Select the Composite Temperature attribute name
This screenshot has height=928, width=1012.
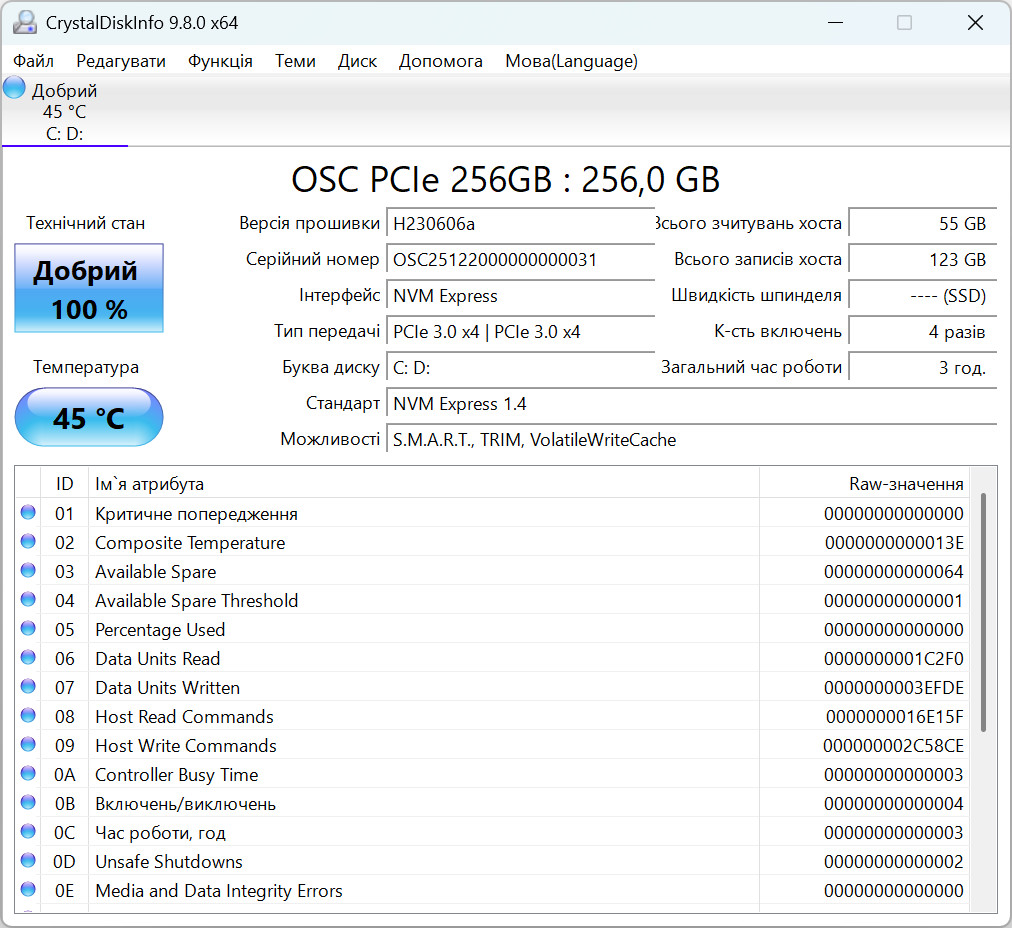(190, 543)
